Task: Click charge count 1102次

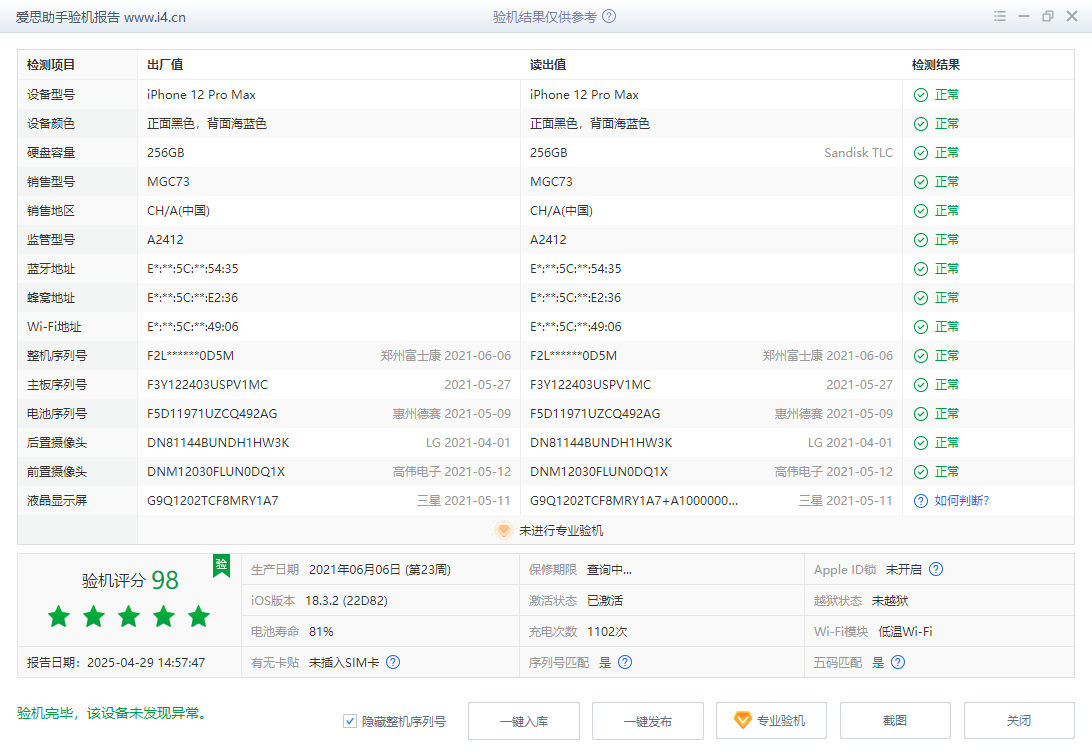Action: [607, 631]
